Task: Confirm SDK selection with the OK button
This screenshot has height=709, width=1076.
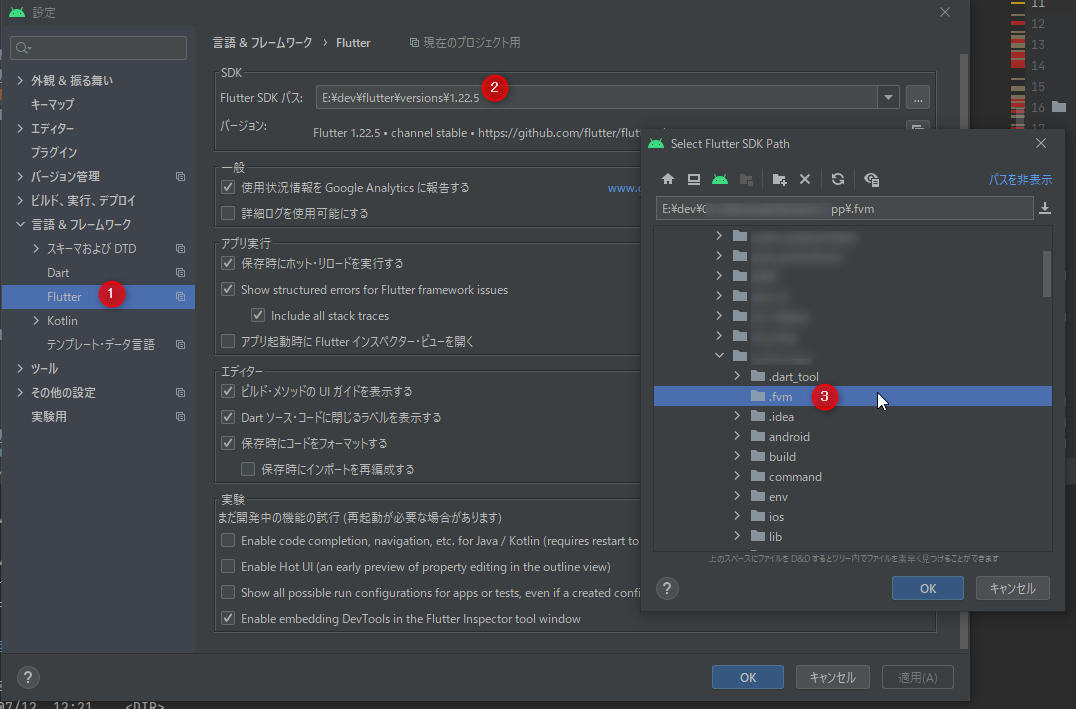Action: (926, 588)
